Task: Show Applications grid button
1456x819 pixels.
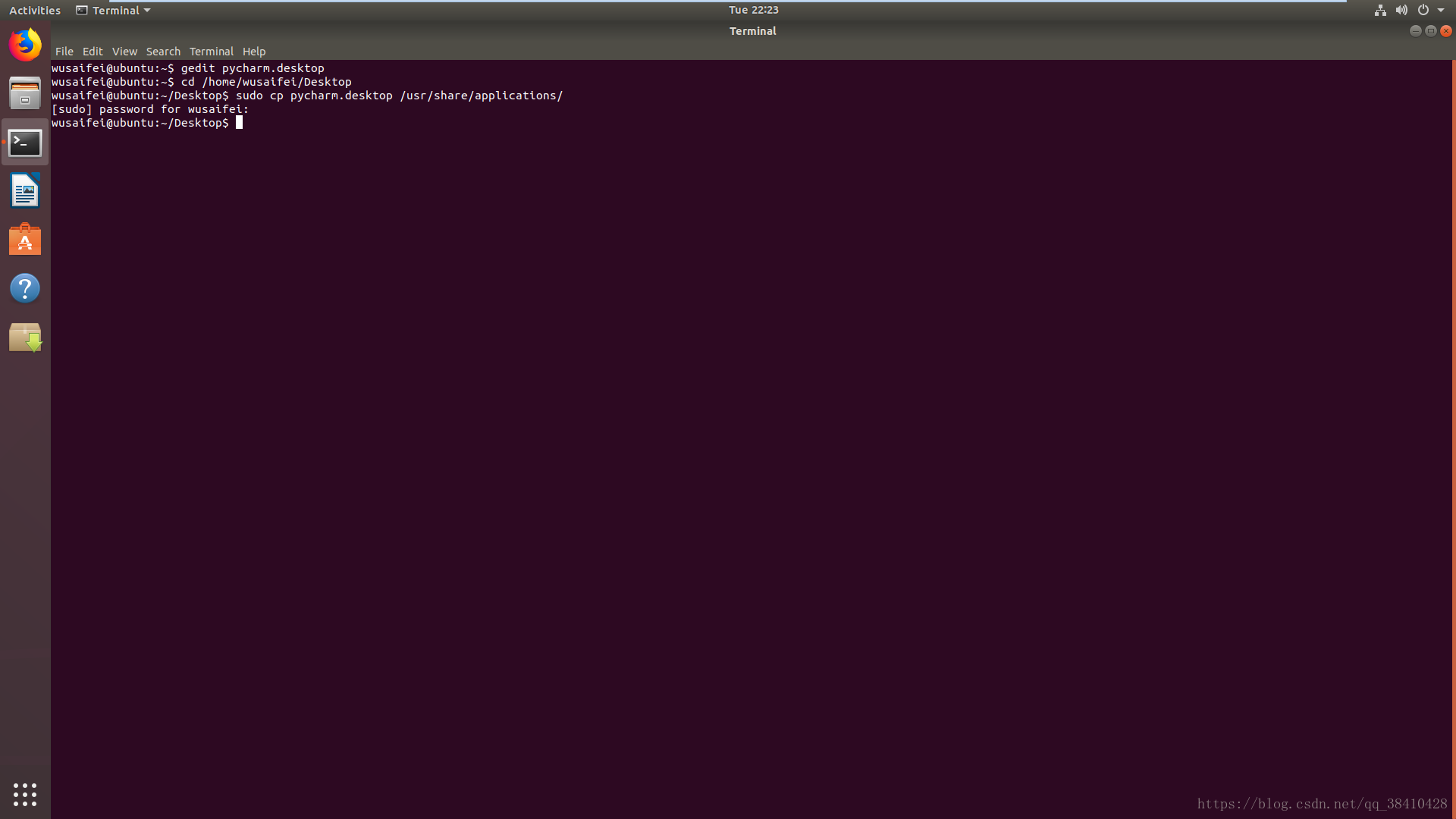Action: pos(25,794)
